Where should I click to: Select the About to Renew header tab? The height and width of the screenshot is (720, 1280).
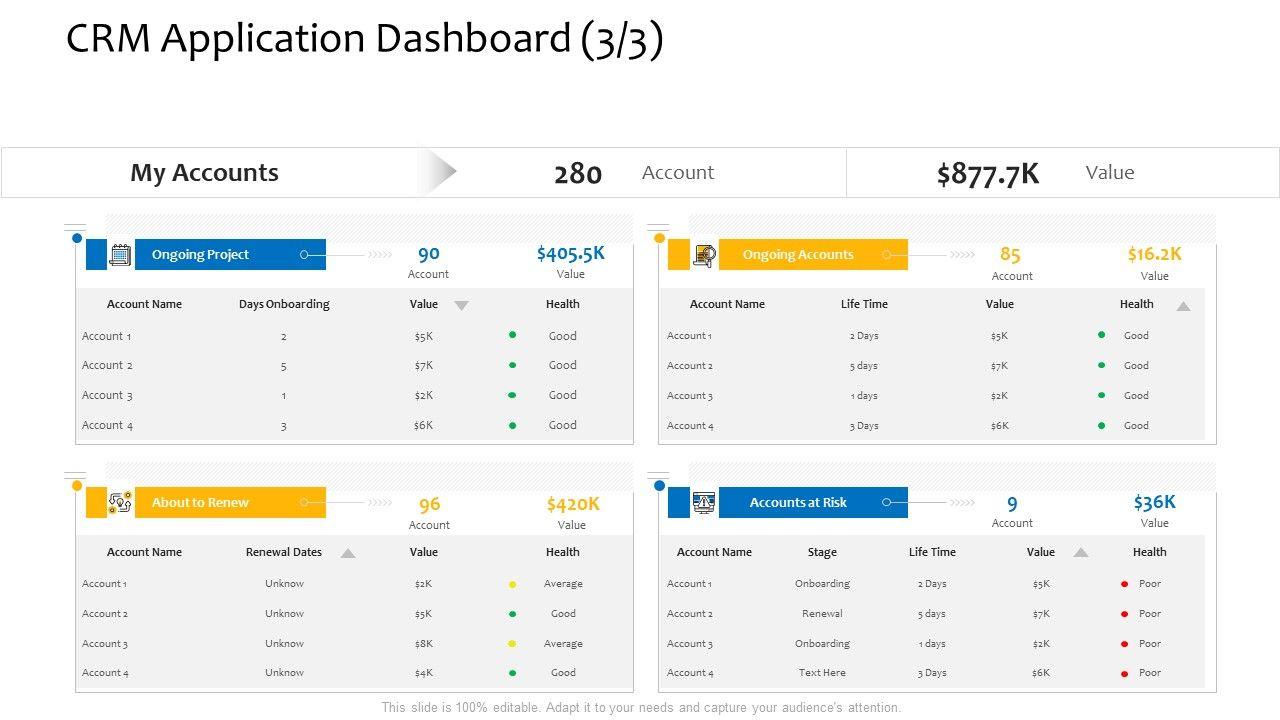click(x=230, y=502)
